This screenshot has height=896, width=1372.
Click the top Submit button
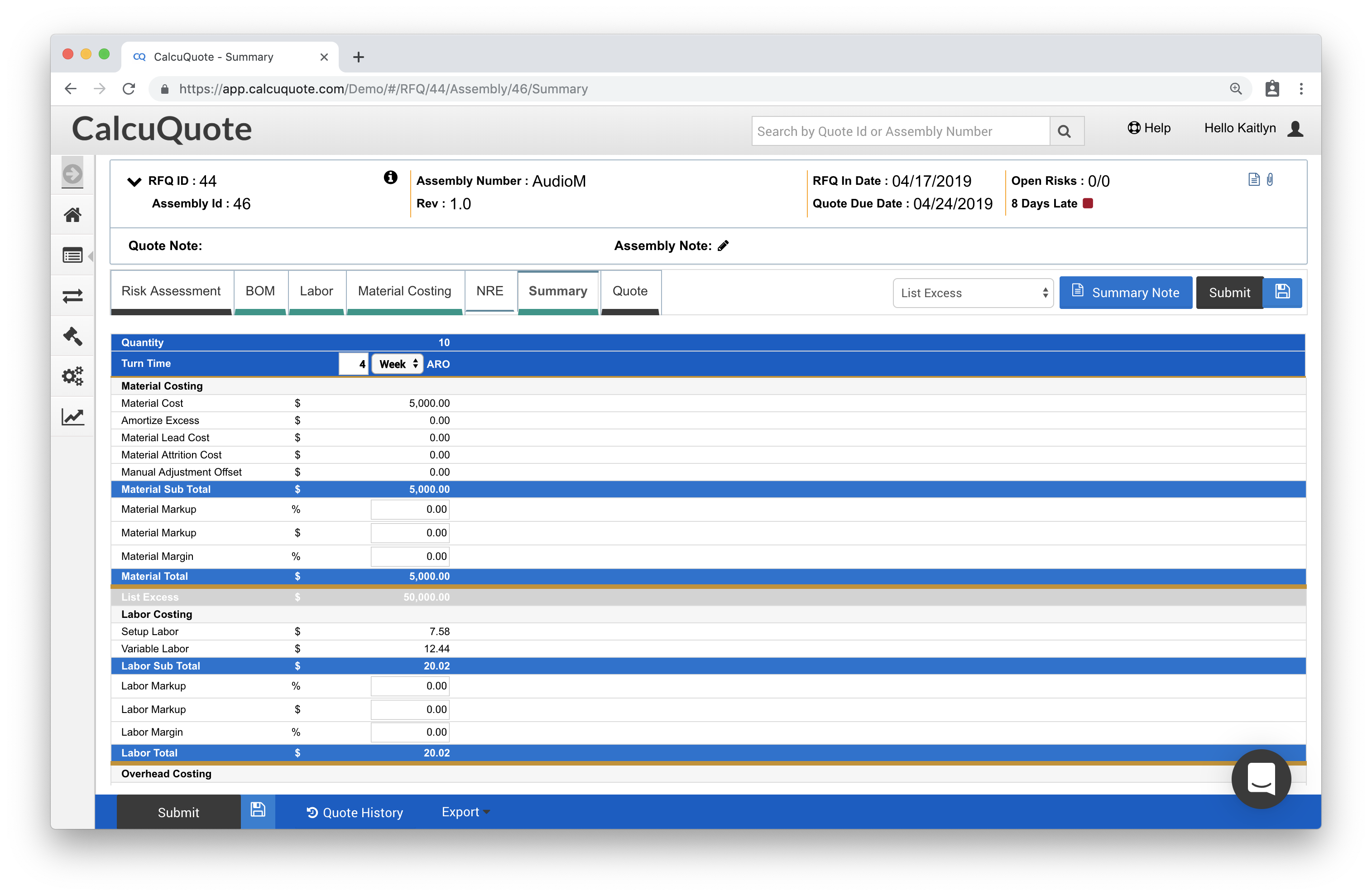point(1229,293)
